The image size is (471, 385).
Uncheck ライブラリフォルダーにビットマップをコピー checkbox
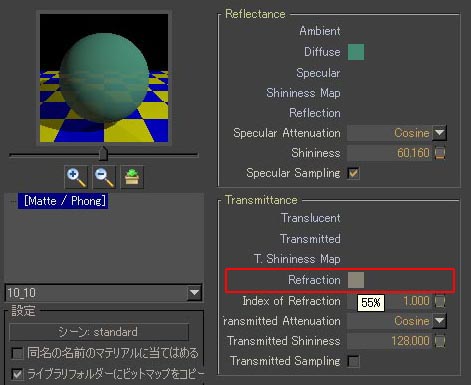coord(17,374)
